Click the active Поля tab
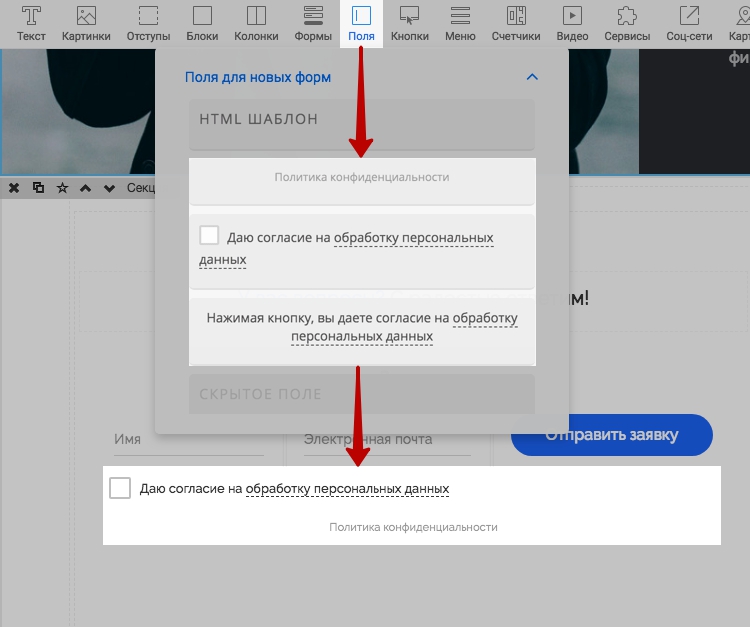This screenshot has height=627, width=750. coord(361,24)
